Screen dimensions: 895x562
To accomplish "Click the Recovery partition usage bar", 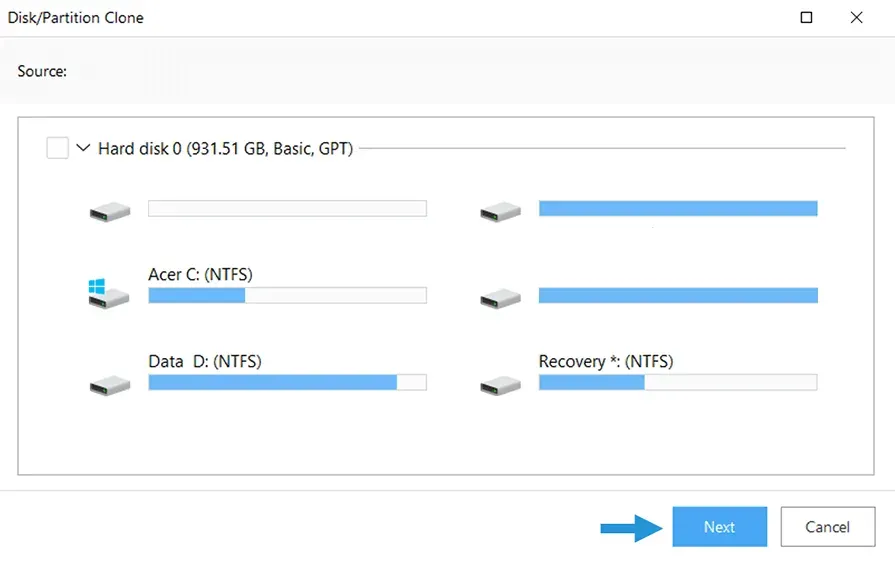I will pos(677,382).
